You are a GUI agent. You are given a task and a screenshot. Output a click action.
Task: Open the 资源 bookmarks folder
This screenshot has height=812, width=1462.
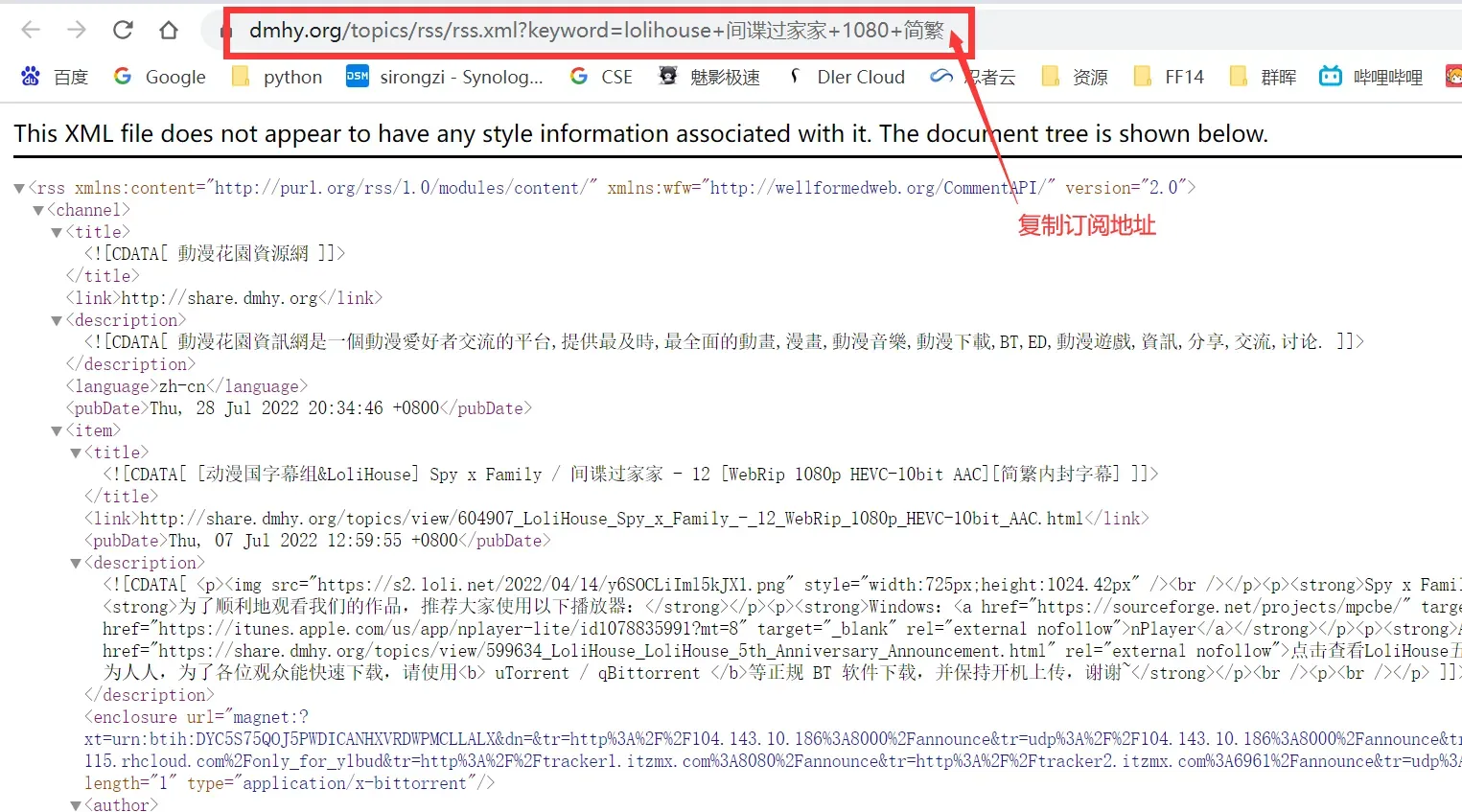[1074, 77]
